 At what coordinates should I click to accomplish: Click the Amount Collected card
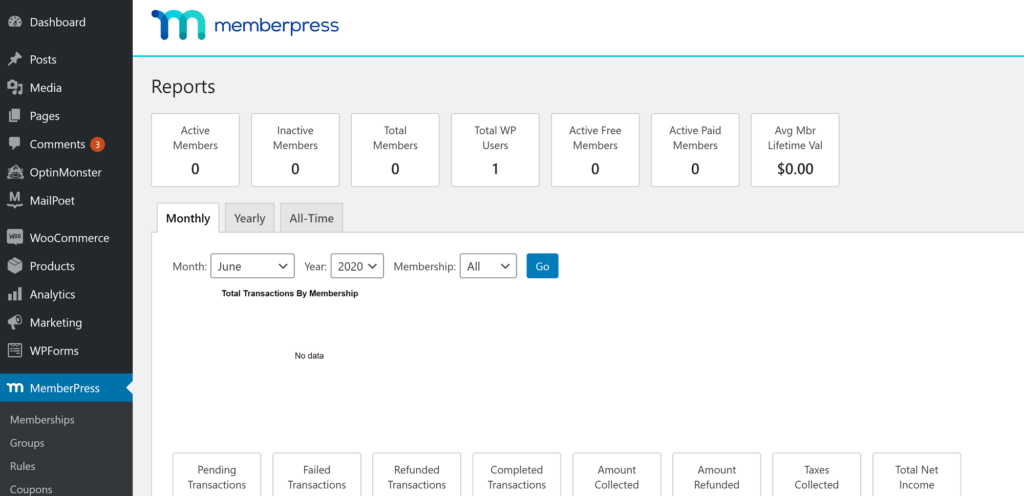[616, 474]
